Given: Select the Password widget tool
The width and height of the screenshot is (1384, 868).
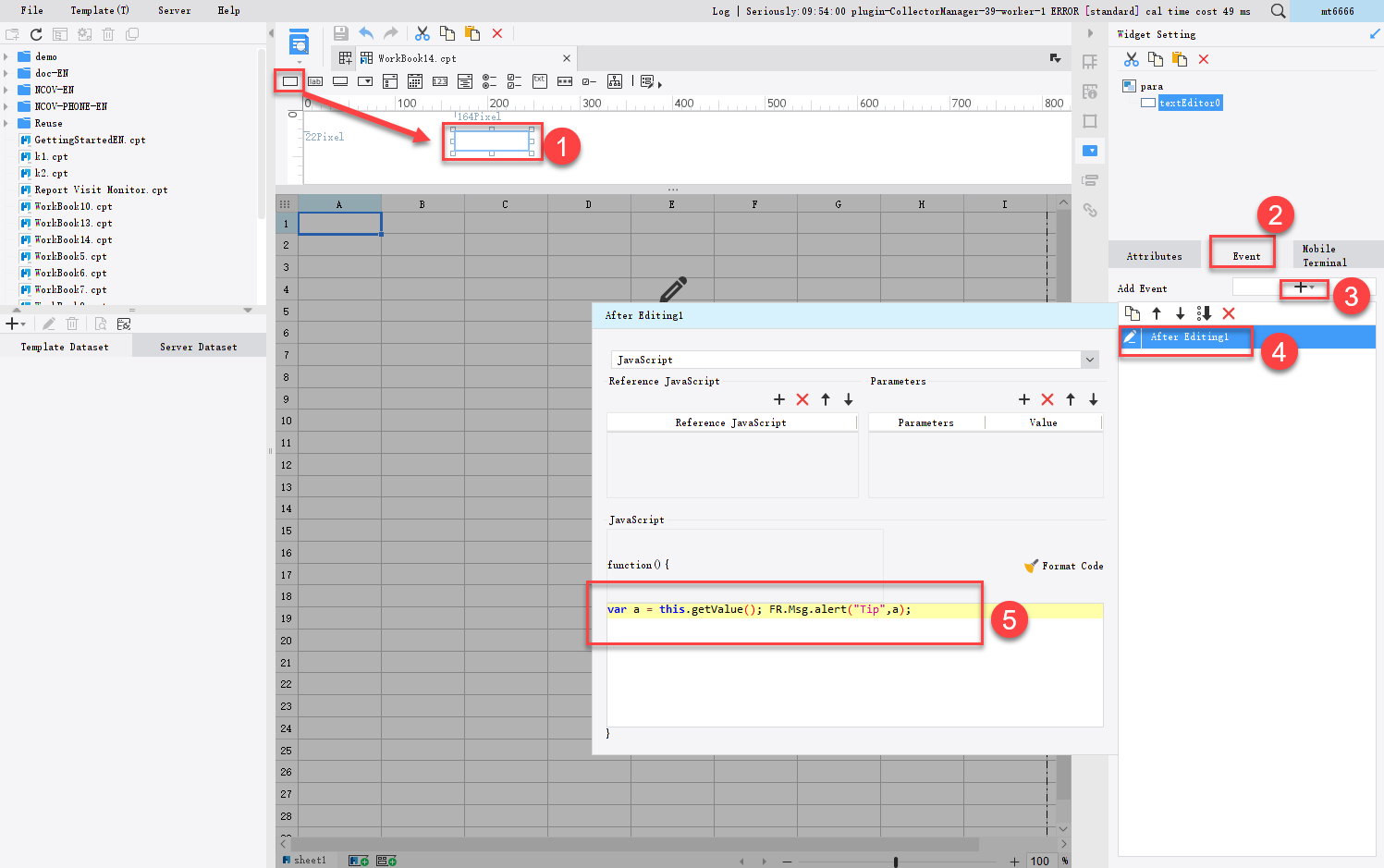Looking at the screenshot, I should click(564, 81).
